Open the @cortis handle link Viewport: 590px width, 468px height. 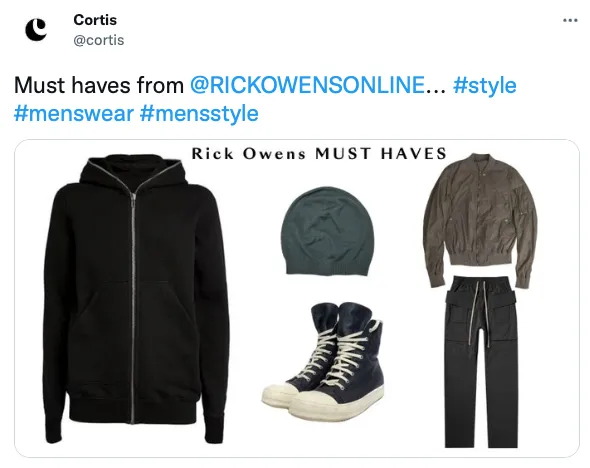tap(99, 40)
